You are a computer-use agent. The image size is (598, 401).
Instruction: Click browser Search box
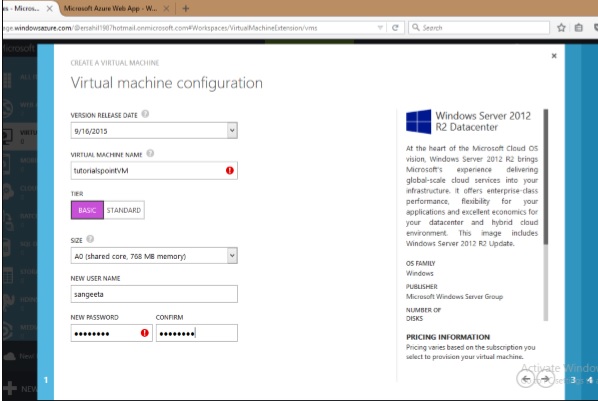tap(479, 27)
